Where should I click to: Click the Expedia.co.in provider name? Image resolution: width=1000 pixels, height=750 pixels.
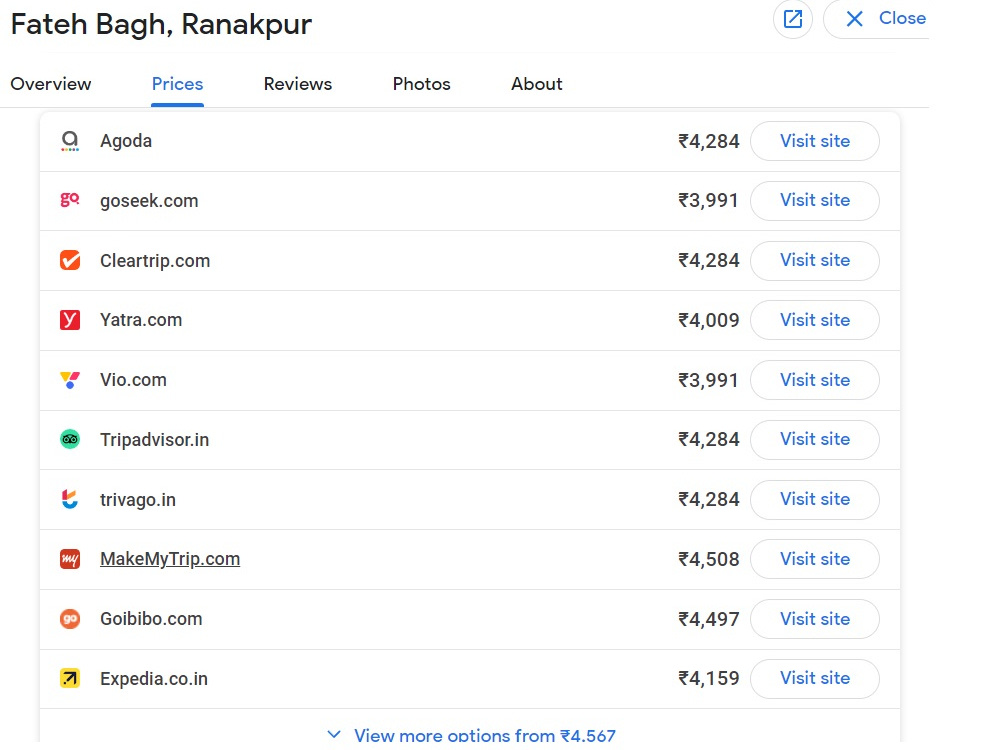pos(153,679)
